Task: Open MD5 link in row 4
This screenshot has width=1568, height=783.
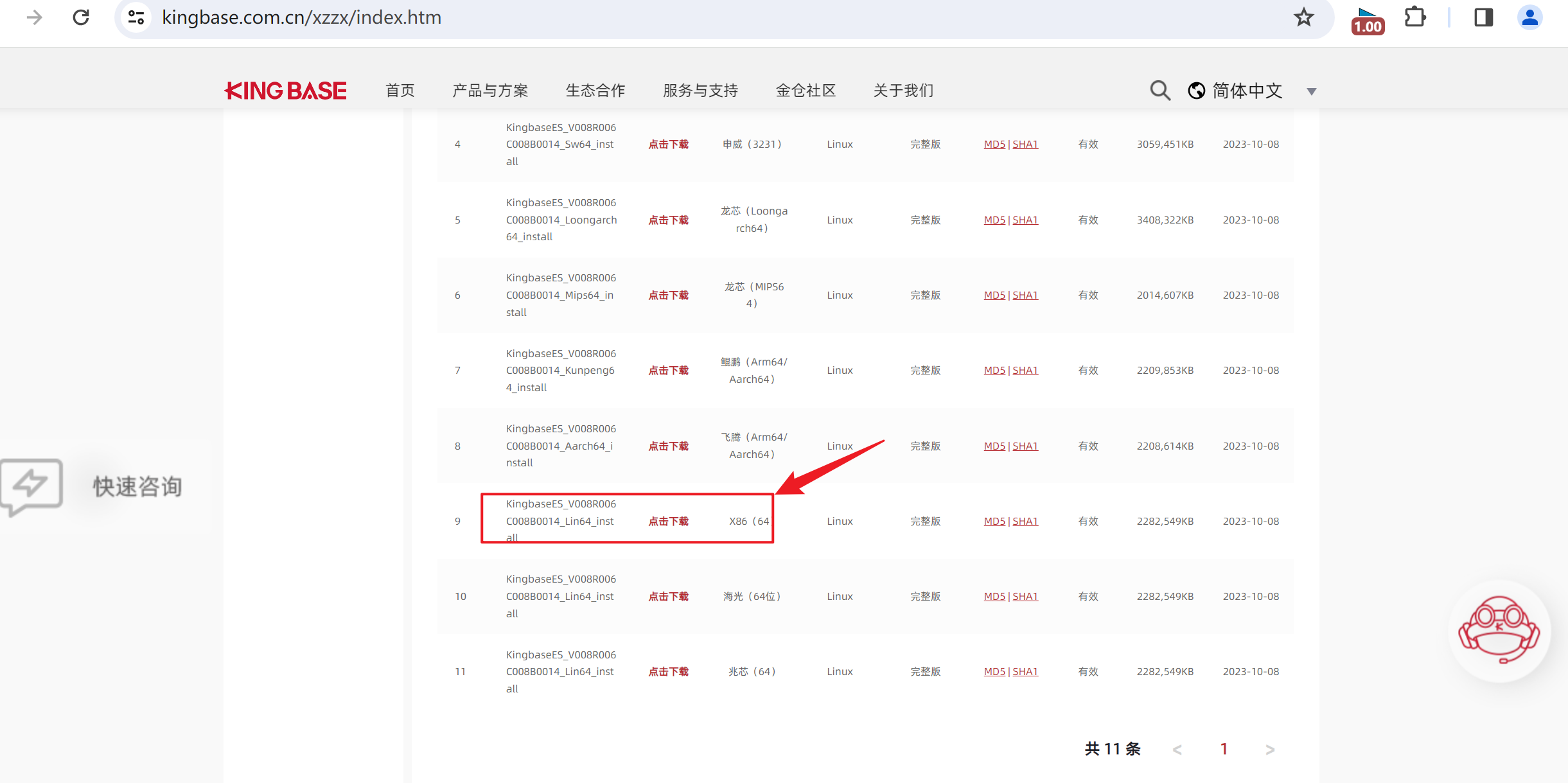Action: click(x=994, y=145)
